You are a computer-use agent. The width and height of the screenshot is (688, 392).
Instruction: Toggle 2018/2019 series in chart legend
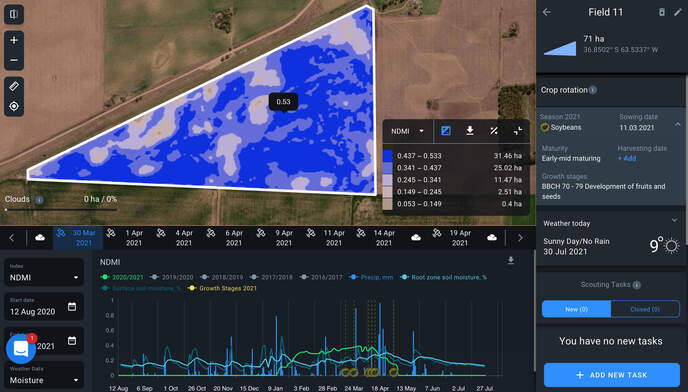click(222, 277)
